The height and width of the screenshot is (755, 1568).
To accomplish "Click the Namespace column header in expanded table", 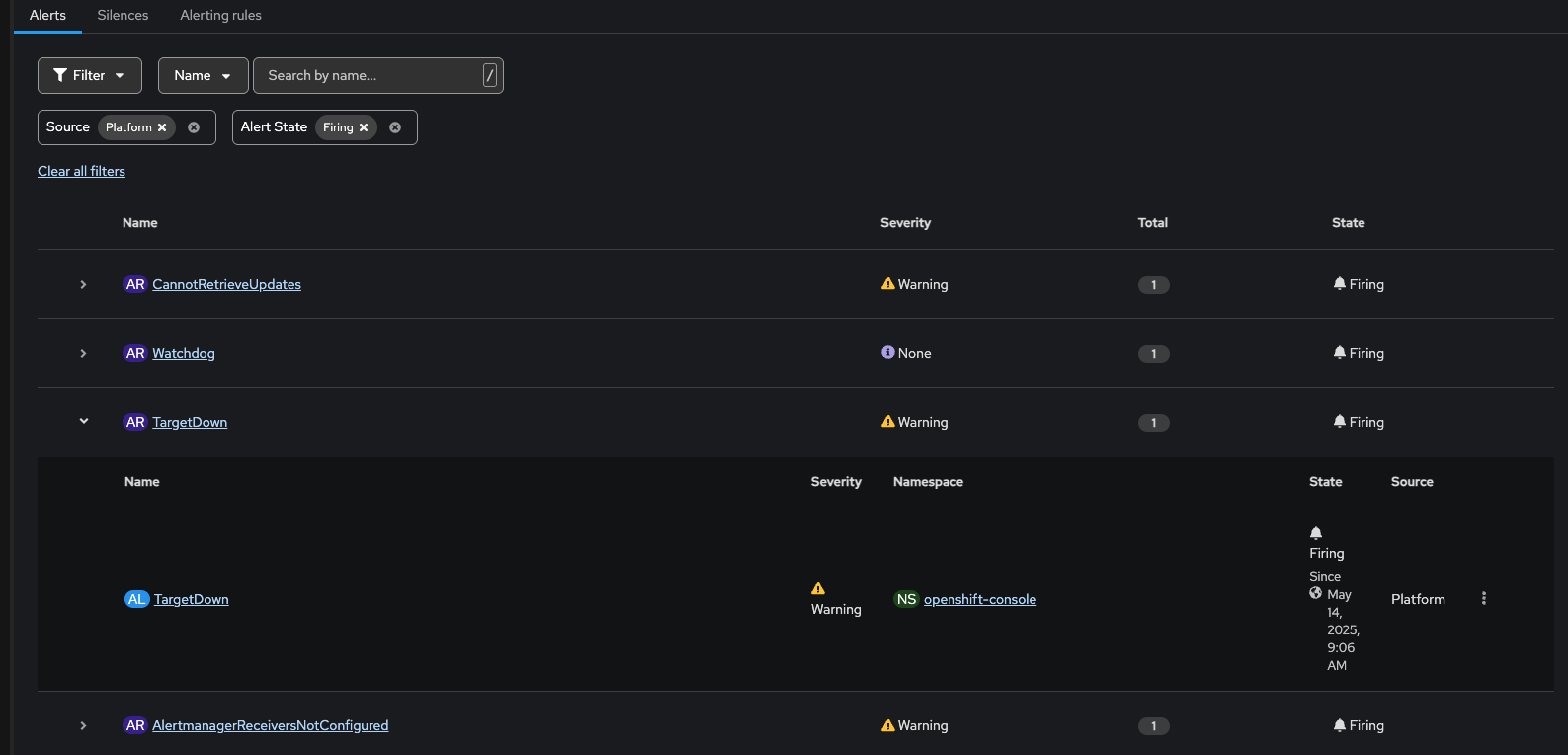I will pyautogui.click(x=928, y=482).
